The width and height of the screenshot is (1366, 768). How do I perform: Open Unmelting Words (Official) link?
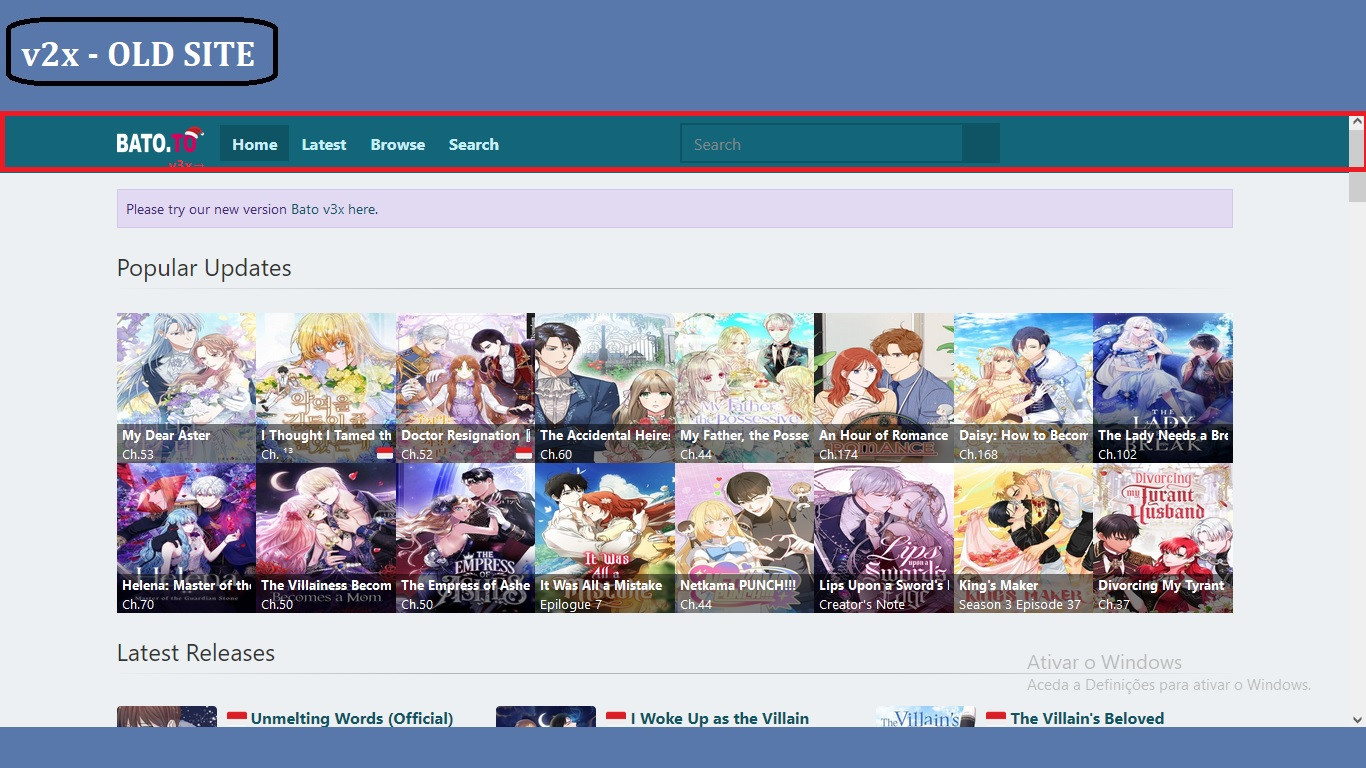click(352, 718)
